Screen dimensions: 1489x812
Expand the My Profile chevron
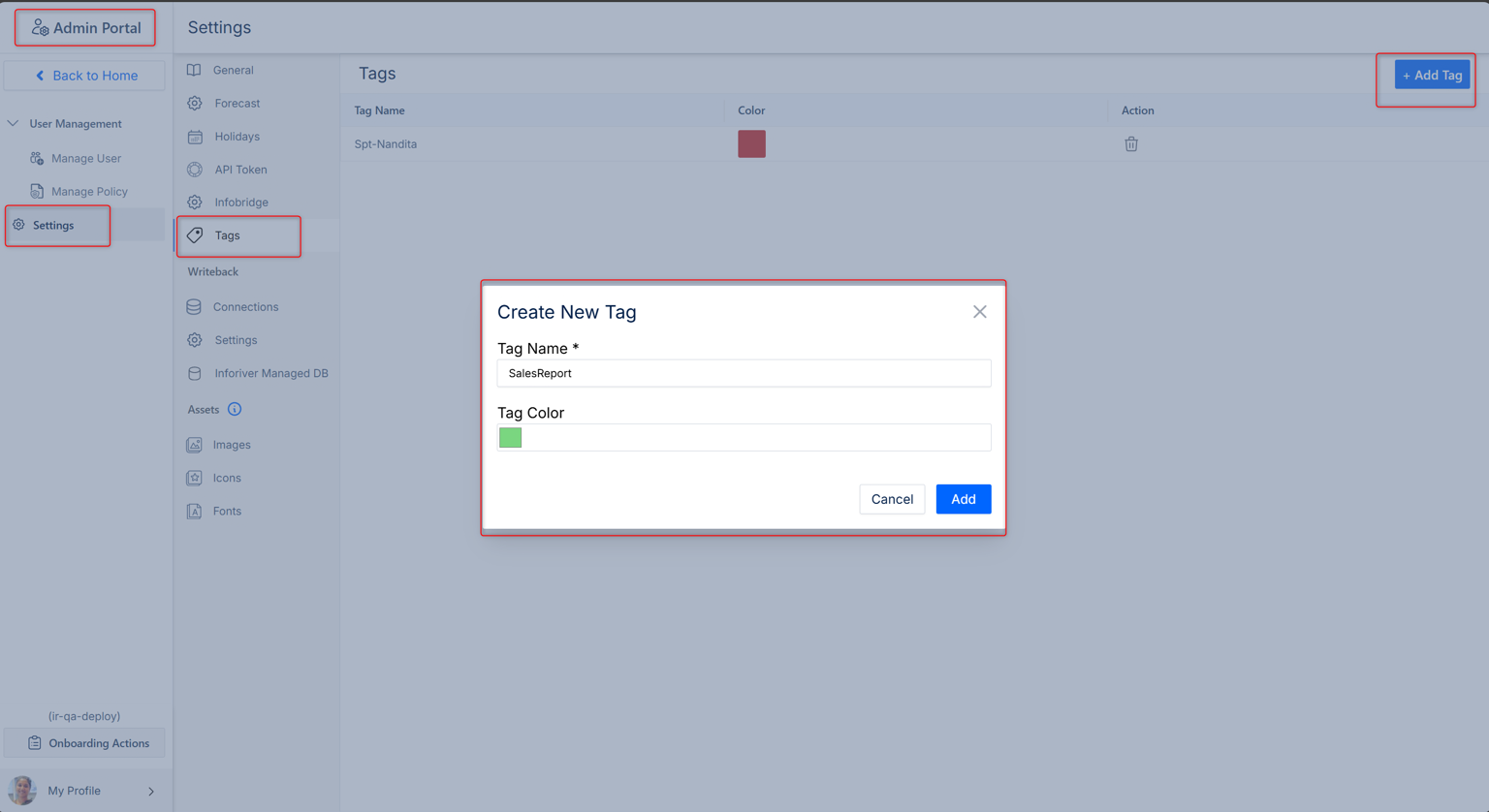click(151, 791)
